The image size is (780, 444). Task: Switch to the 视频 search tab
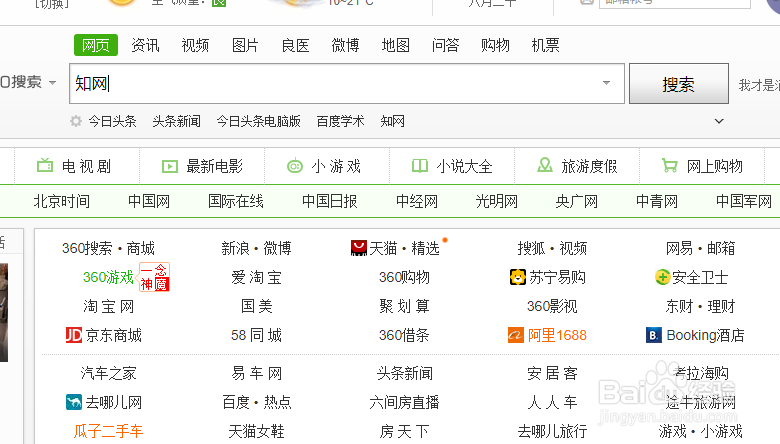[x=195, y=45]
